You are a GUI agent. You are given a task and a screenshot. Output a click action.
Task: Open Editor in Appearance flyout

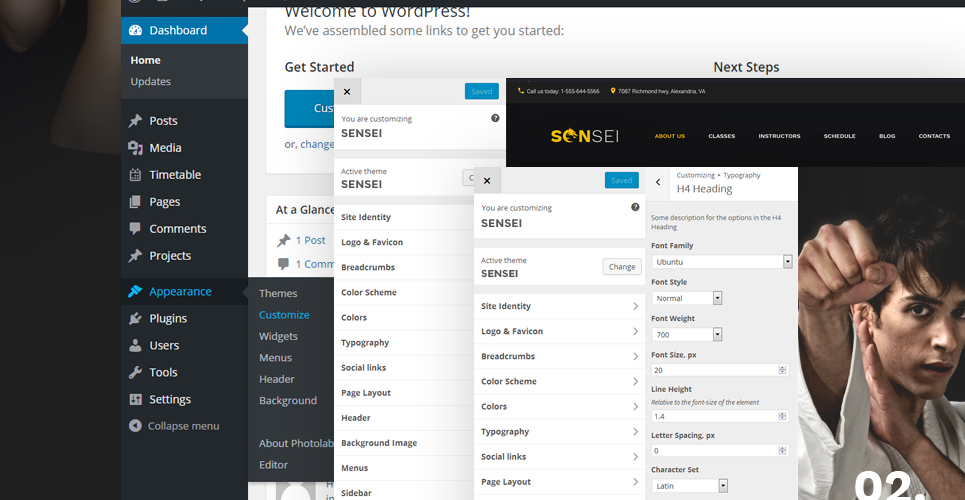coord(273,465)
